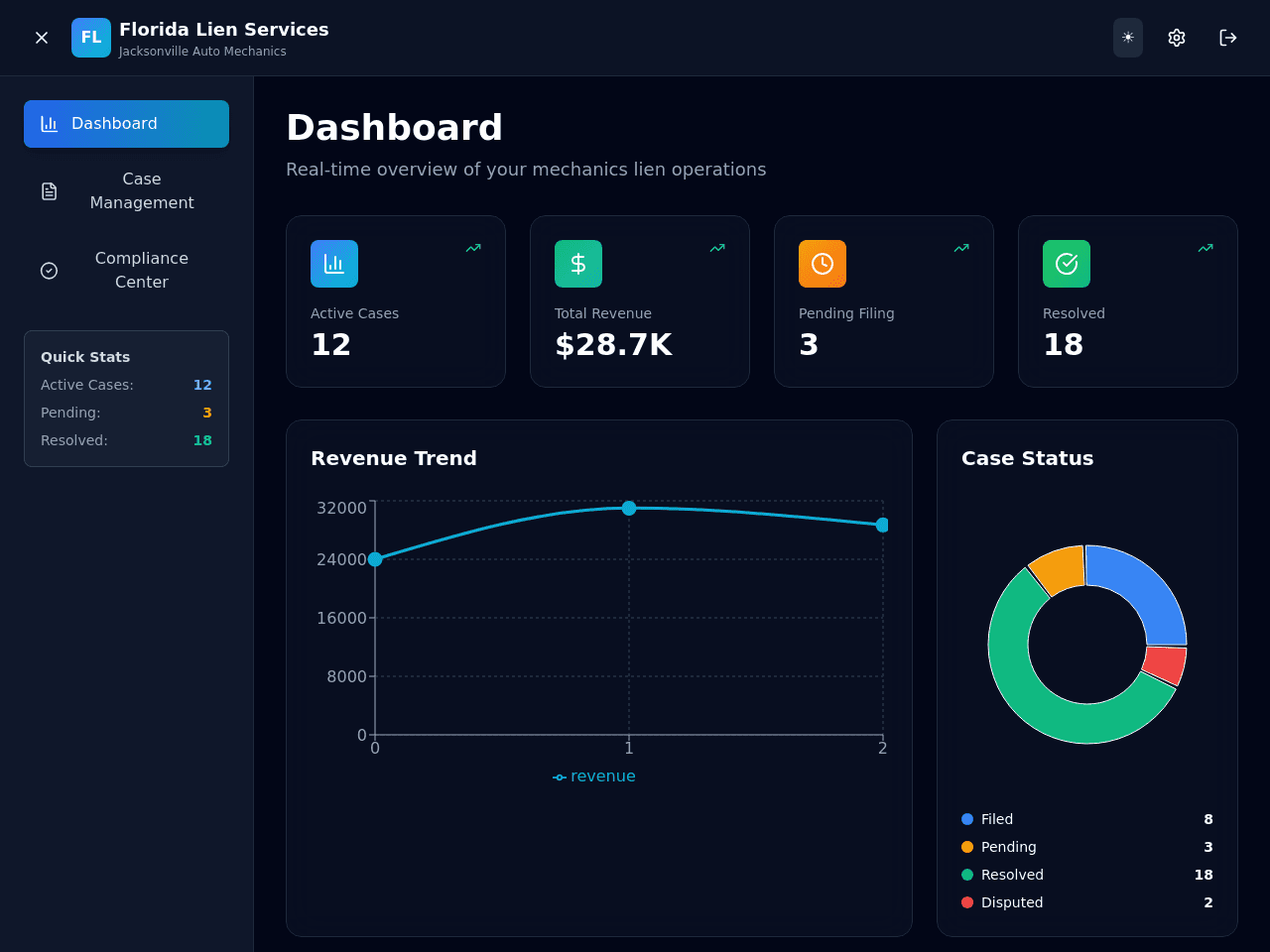Click red Disputed segment of donut chart
The image size is (1270, 952).
[x=1165, y=665]
